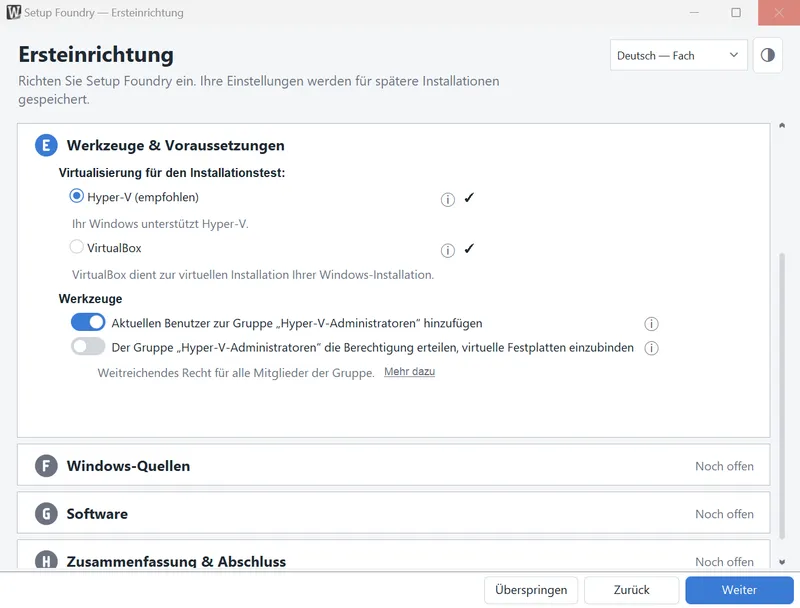Click the Setup Foundry app icon in title bar

[14, 12]
